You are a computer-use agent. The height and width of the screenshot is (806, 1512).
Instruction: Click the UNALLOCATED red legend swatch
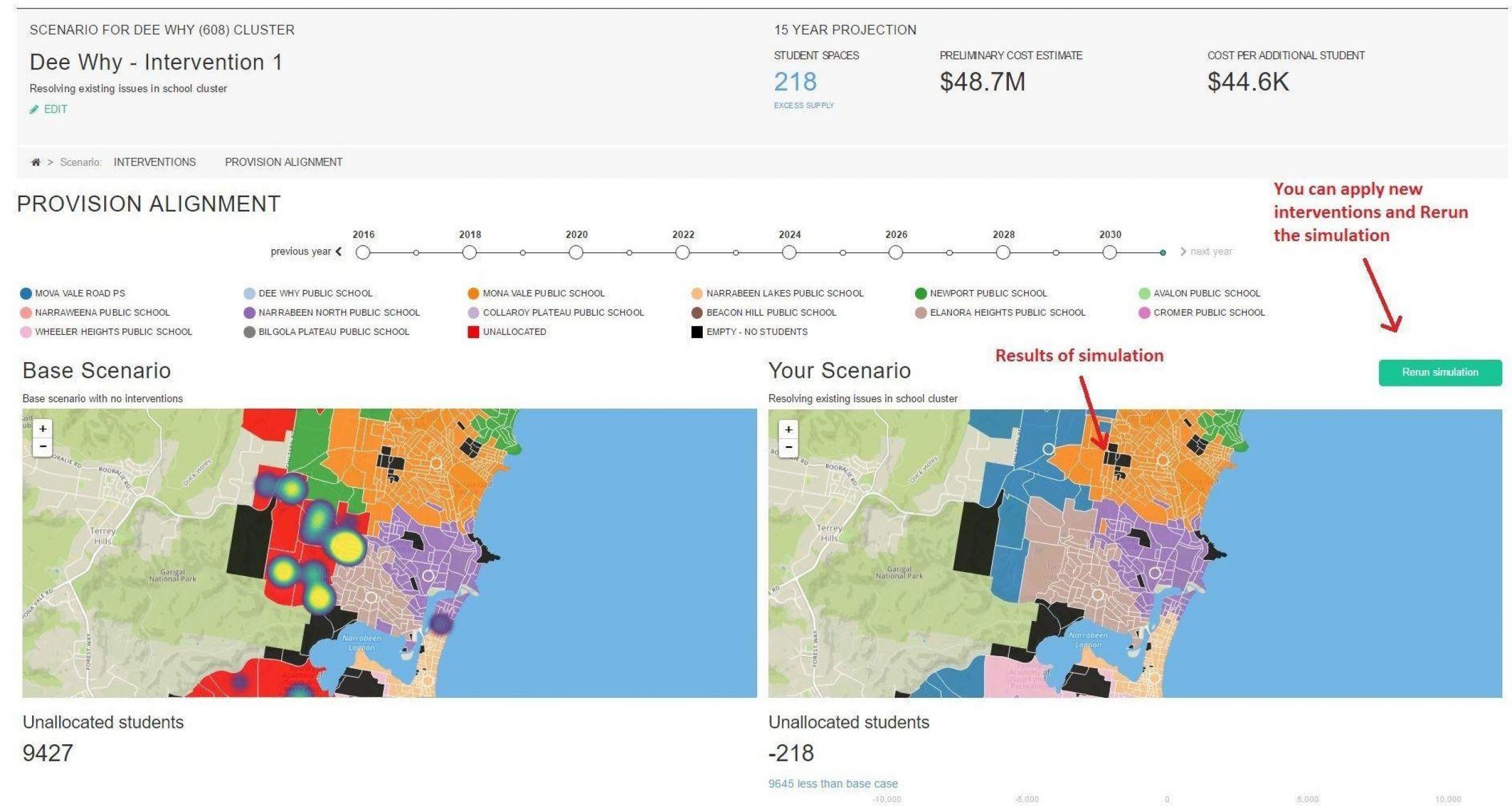point(473,332)
